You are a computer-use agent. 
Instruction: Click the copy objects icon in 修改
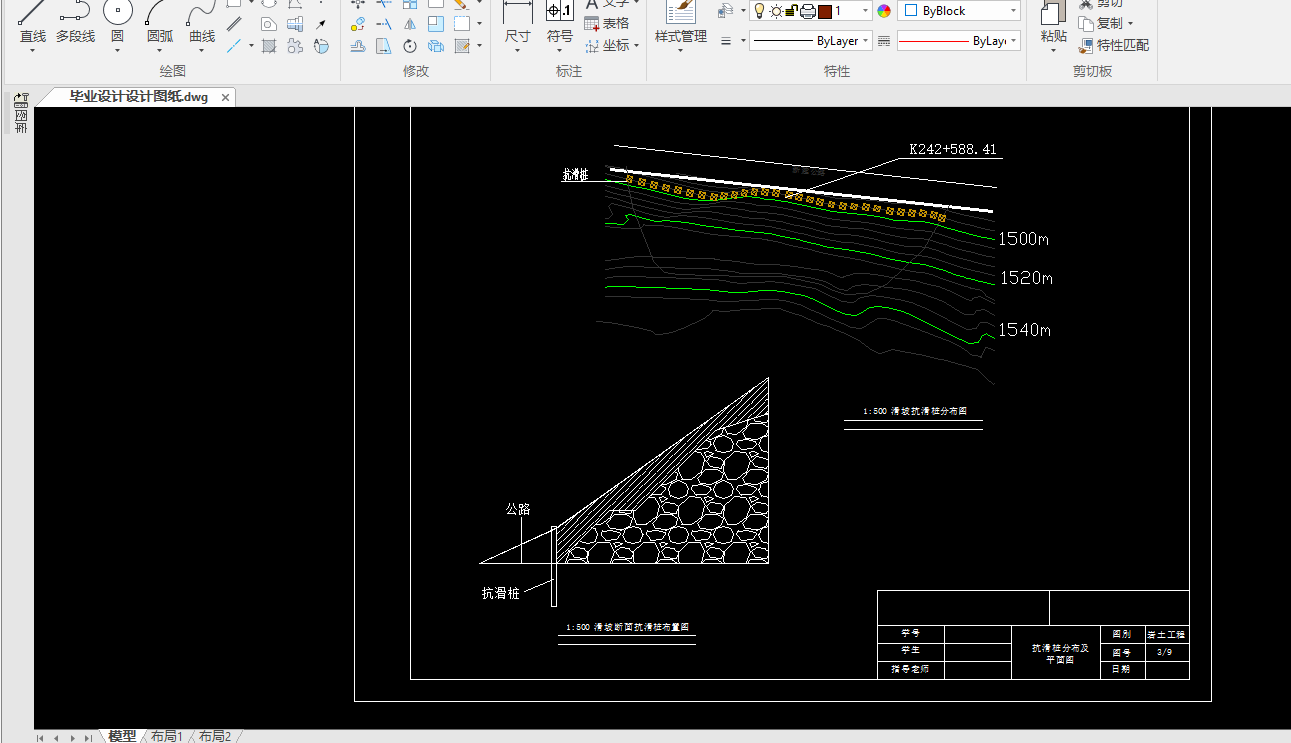coord(358,24)
